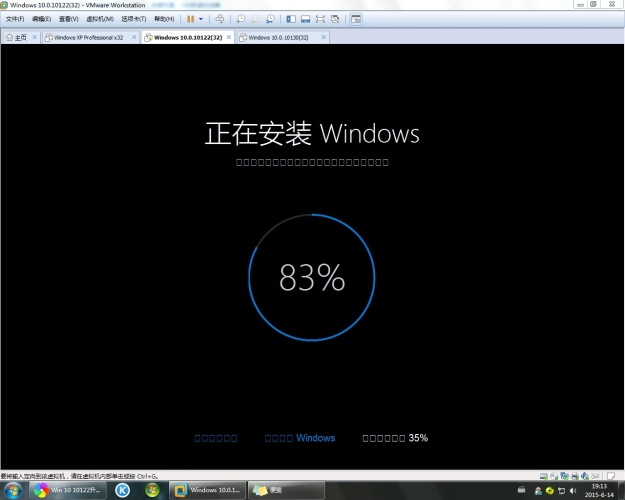Close the Windows 10.0.10122(32) tab
The height and width of the screenshot is (500, 625).
229,37
